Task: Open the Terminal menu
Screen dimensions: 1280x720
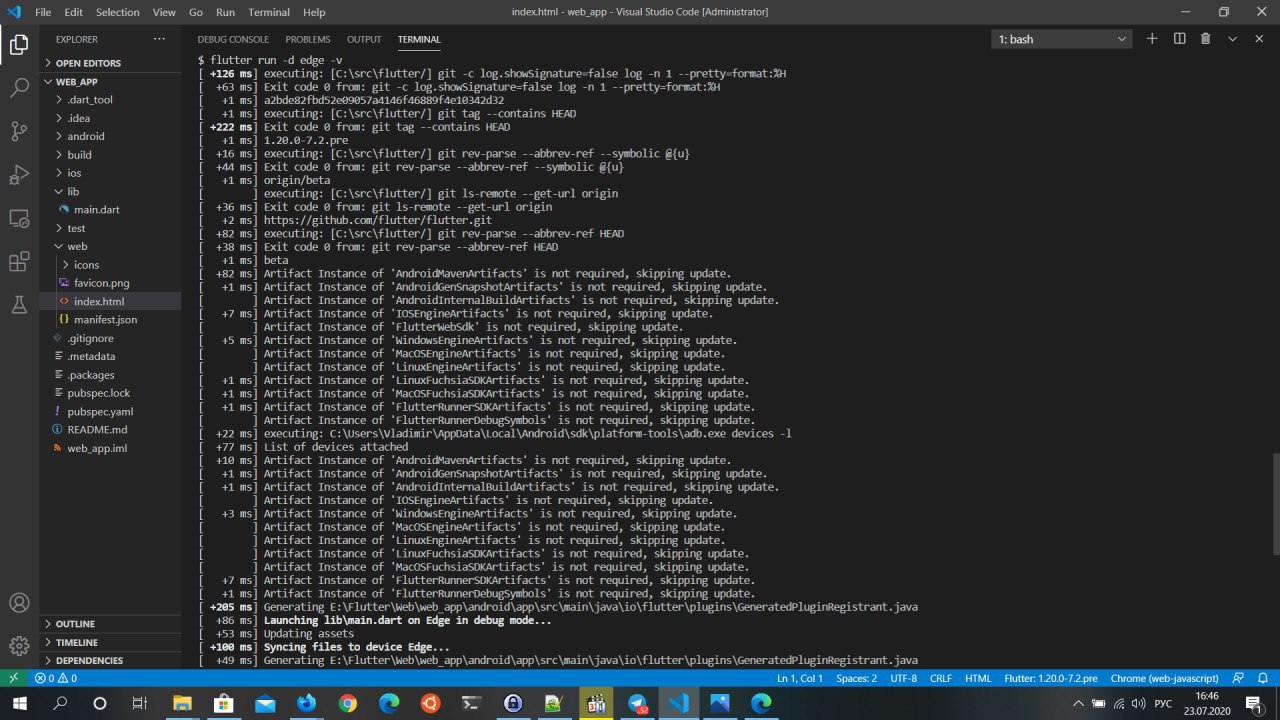Action: 269,12
